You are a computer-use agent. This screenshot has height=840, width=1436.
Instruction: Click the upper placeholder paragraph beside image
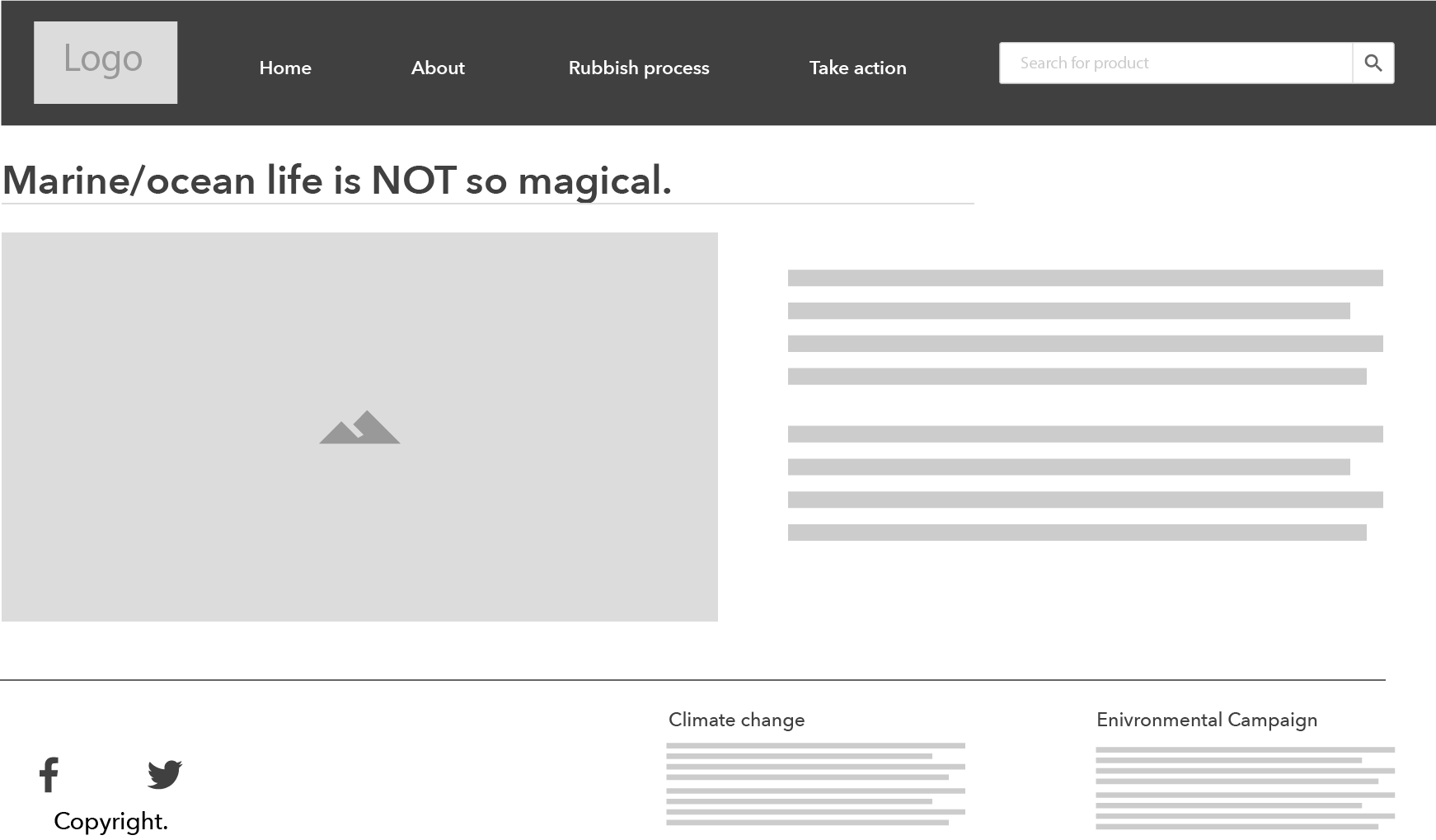point(1085,327)
